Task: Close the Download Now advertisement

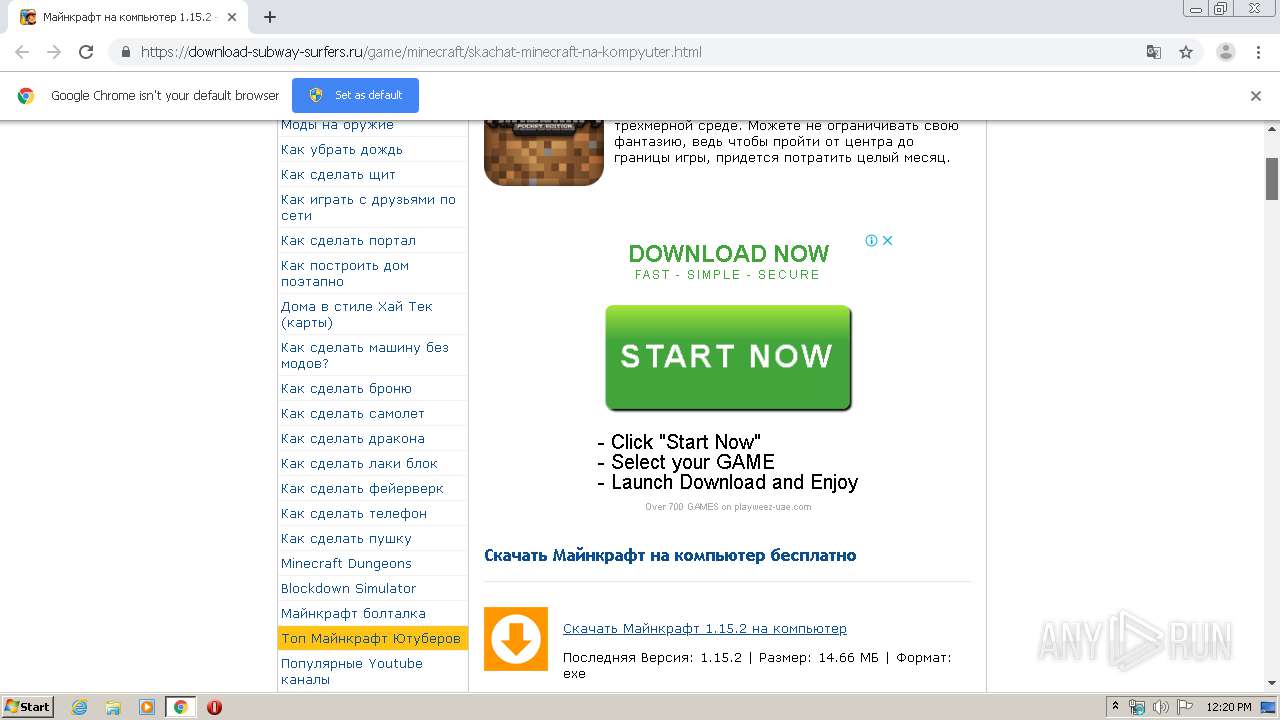Action: [x=886, y=240]
